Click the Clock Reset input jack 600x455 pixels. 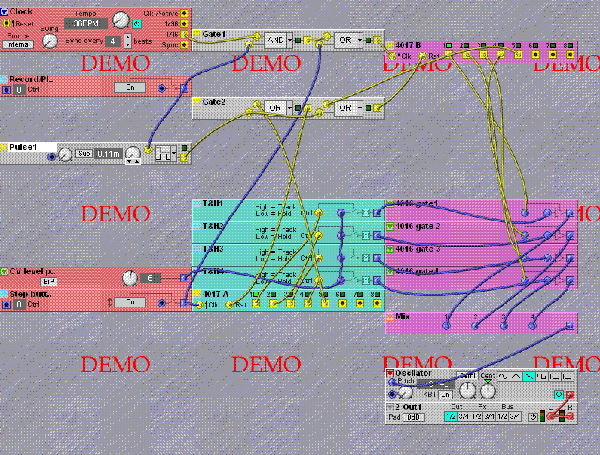click(6, 24)
